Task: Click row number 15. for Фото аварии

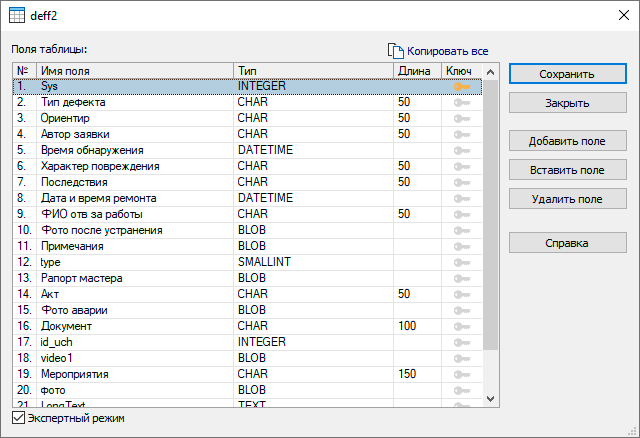Action: 24,310
